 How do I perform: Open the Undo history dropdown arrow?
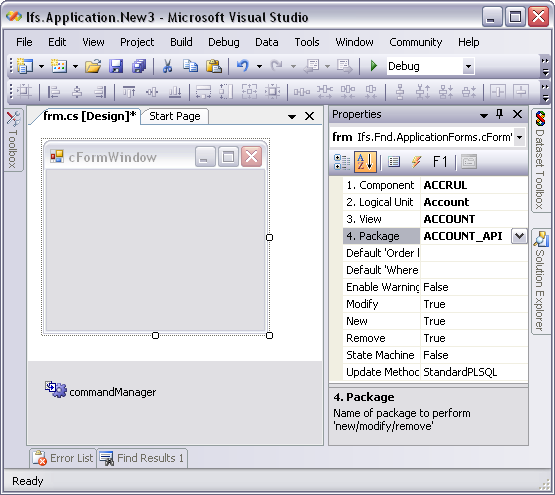point(259,66)
